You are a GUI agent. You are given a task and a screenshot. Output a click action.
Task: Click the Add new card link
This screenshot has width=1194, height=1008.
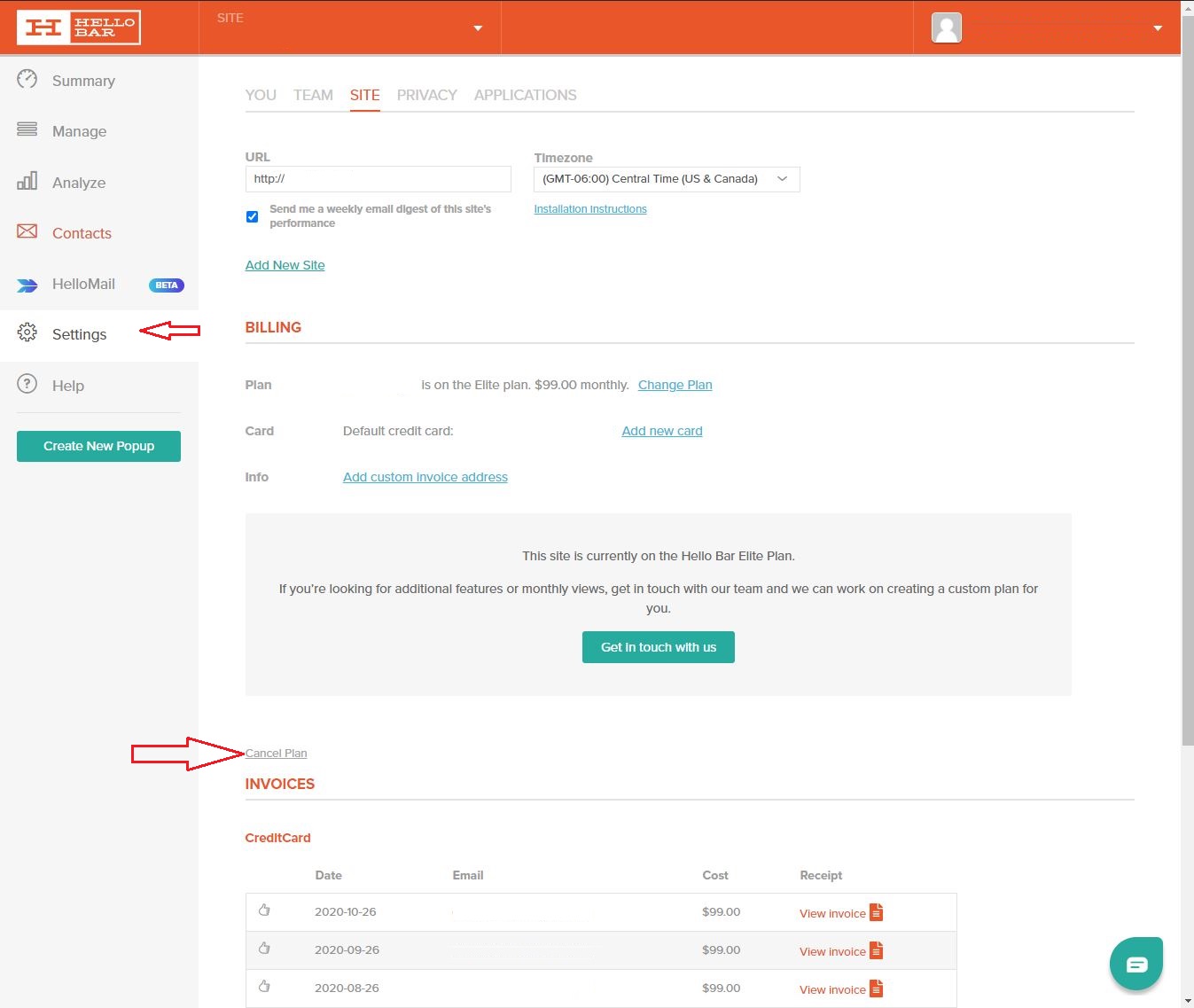662,431
